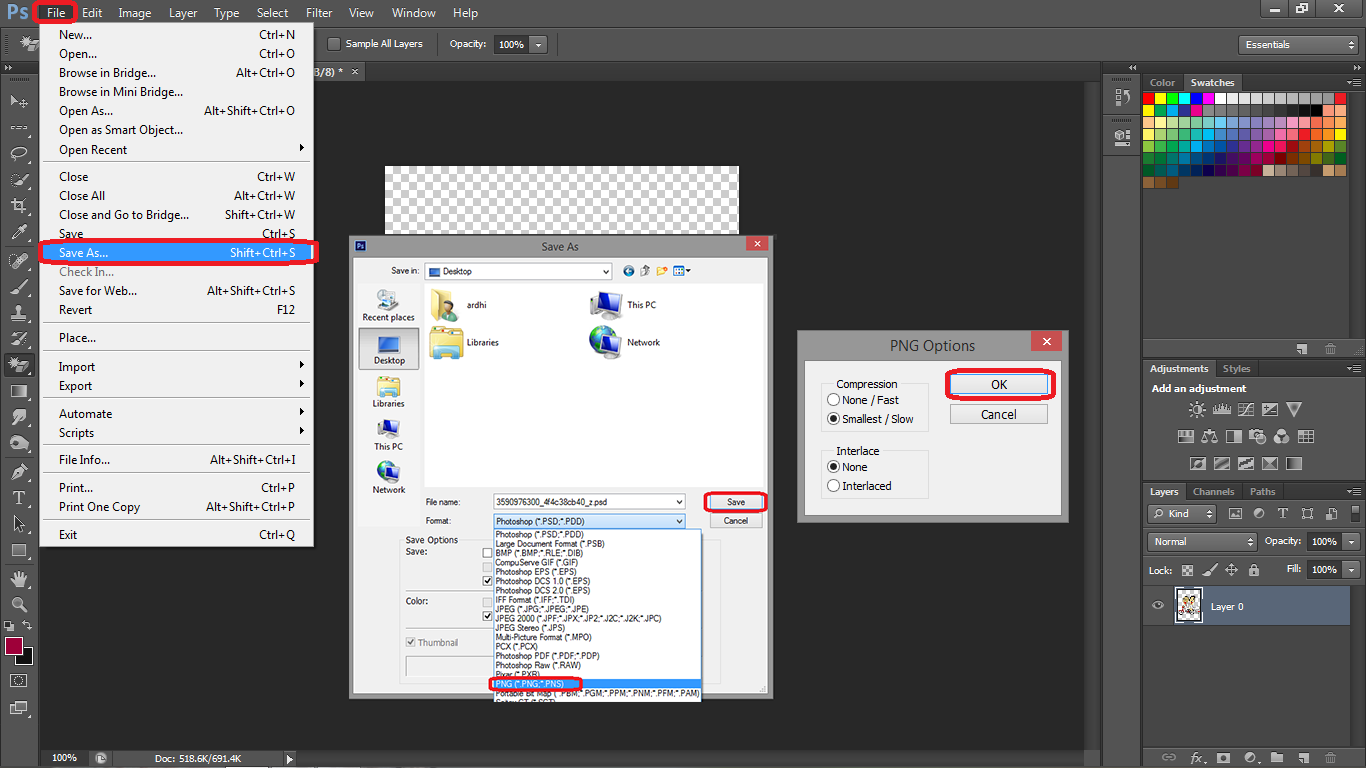
Task: Enable the Sample All Layers checkbox
Action: 334,44
